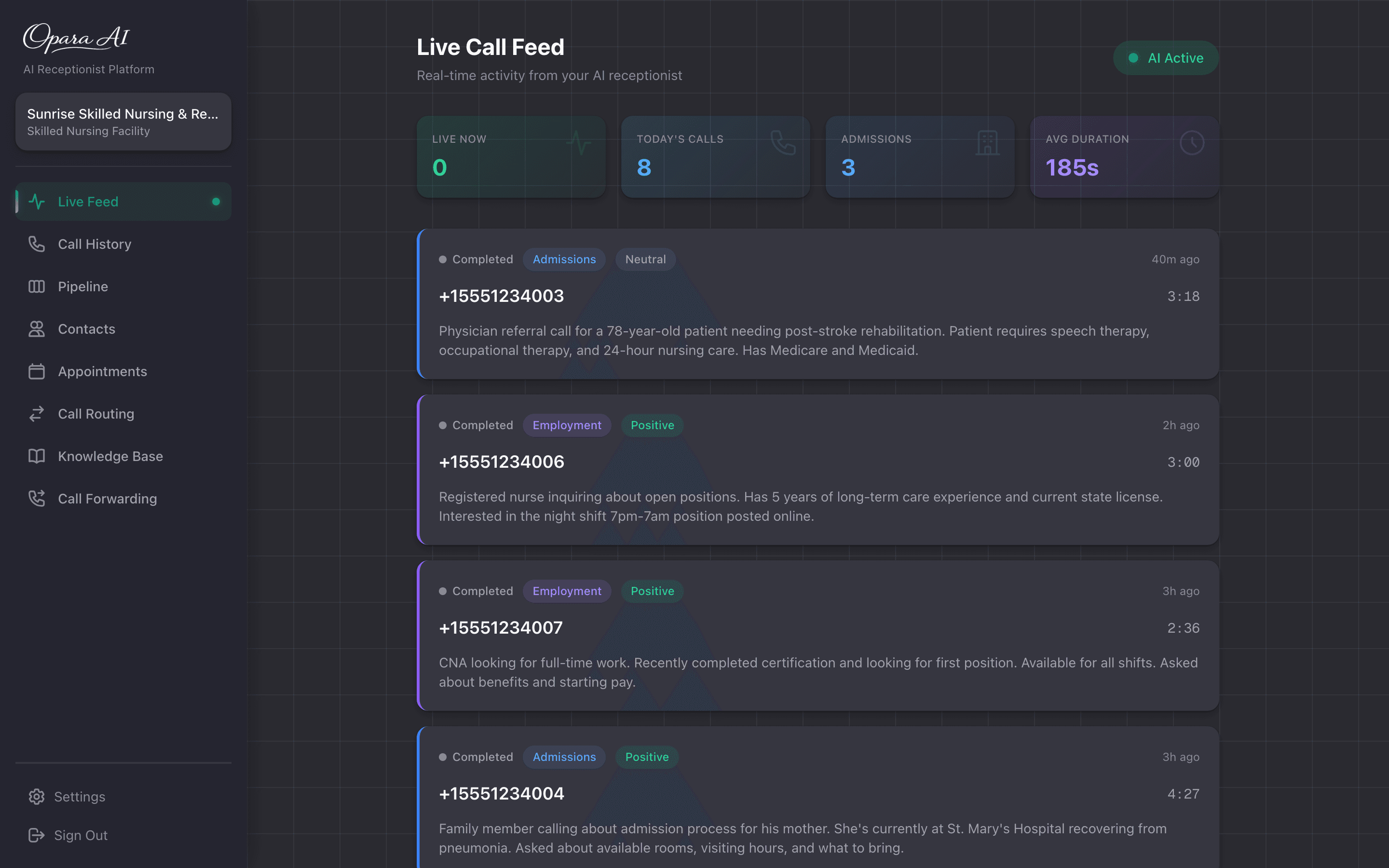This screenshot has width=1389, height=868.
Task: Click Positive tag on +15551234007 call
Action: pyautogui.click(x=652, y=591)
